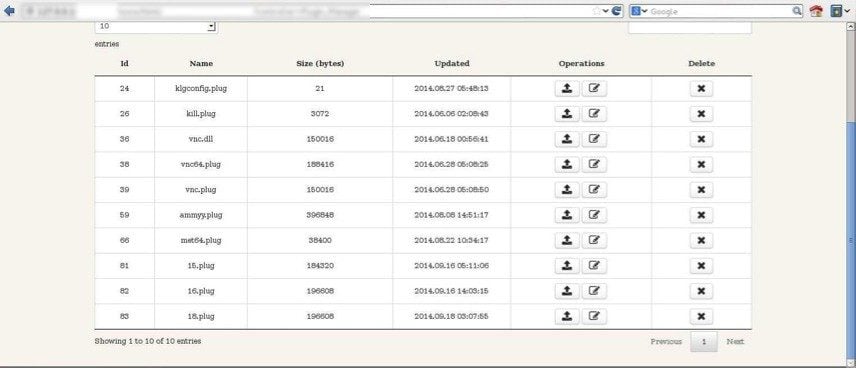This screenshot has height=368, width=856.
Task: Go to the Next page
Action: tap(735, 342)
